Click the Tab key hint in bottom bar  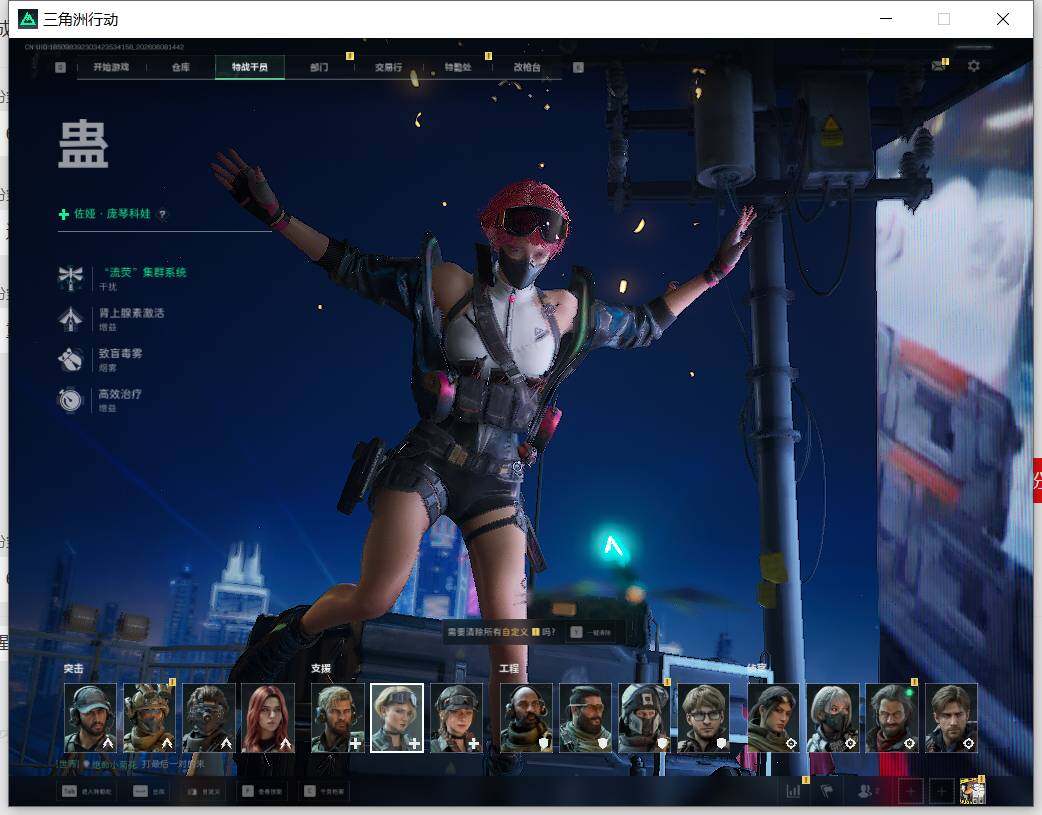(x=87, y=791)
